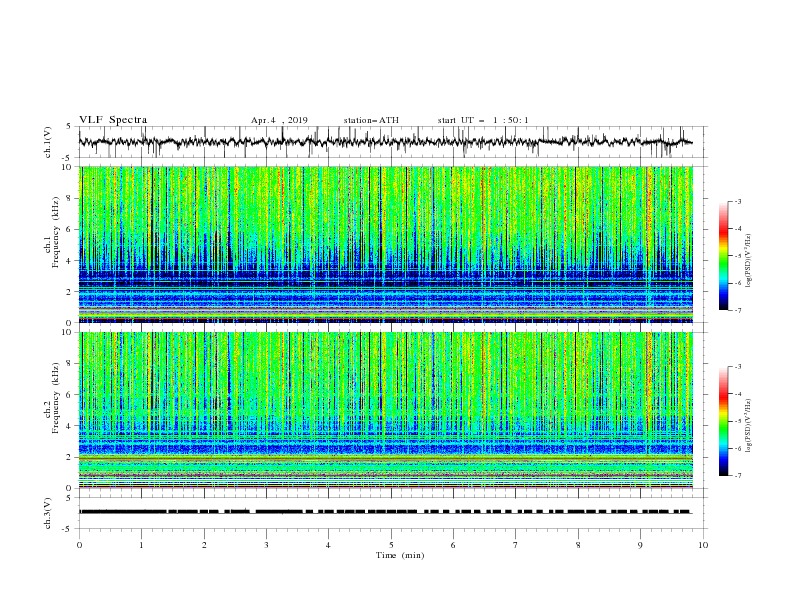The width and height of the screenshot is (792, 612).
Task: Click the "2" frequency tick of ch.1 spectrogram
Action: 70,292
